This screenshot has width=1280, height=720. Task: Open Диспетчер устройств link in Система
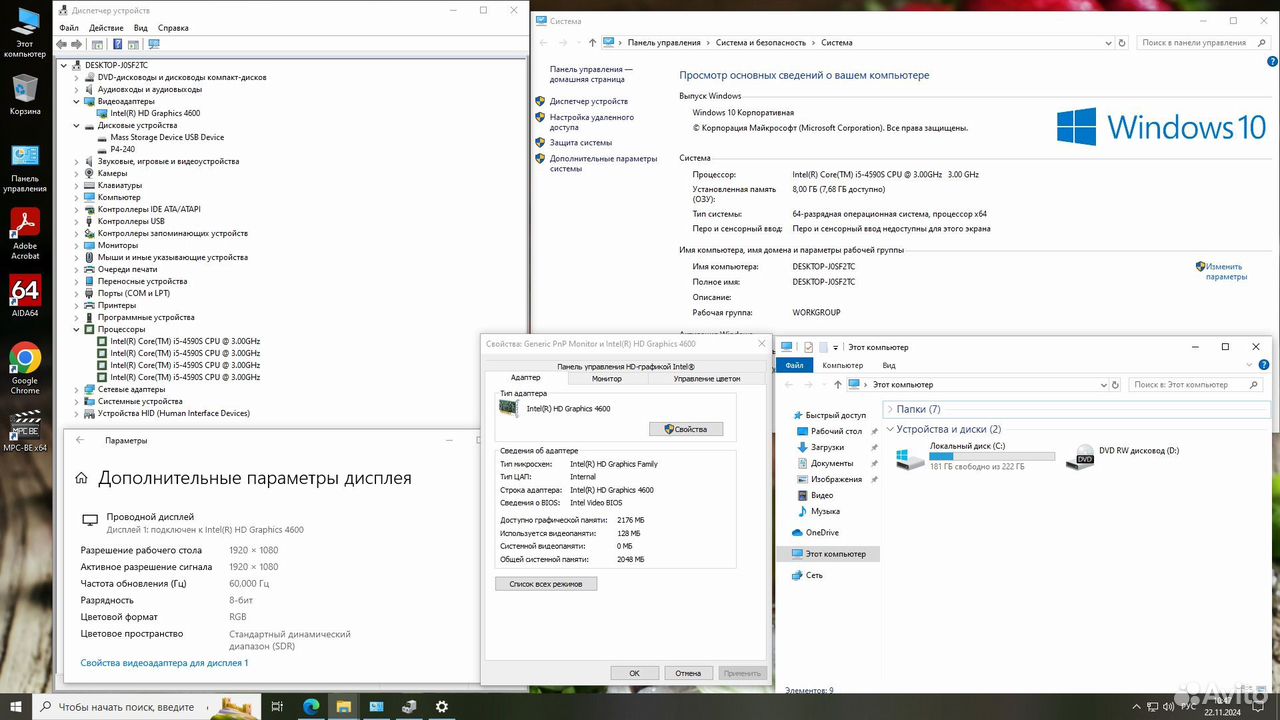589,101
